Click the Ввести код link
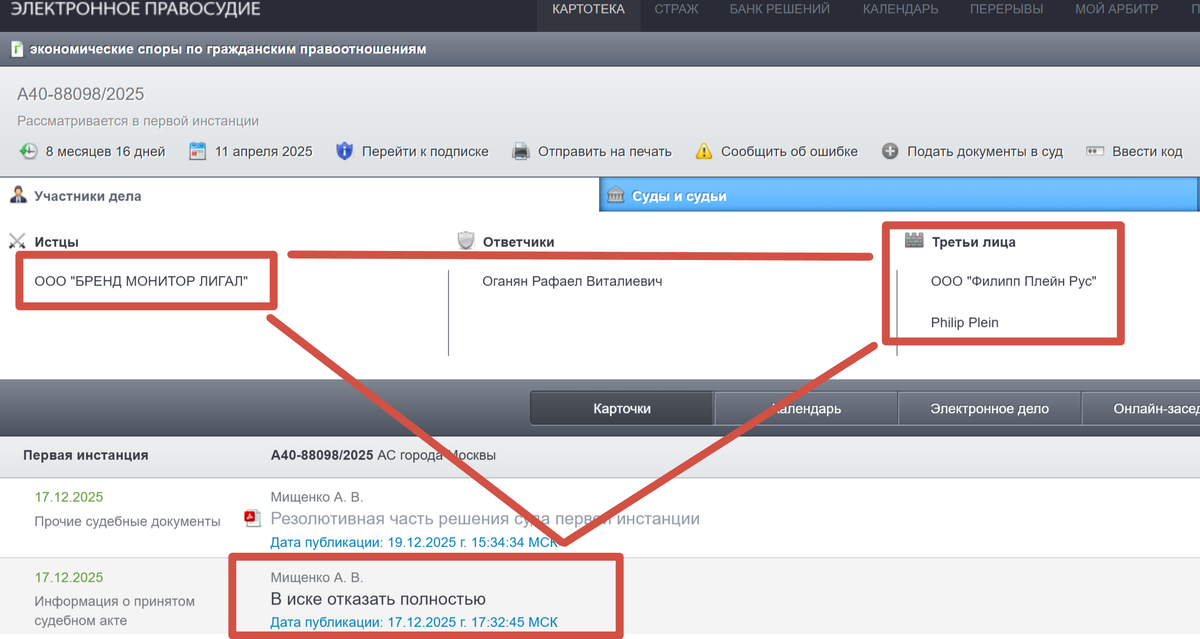 [1148, 152]
